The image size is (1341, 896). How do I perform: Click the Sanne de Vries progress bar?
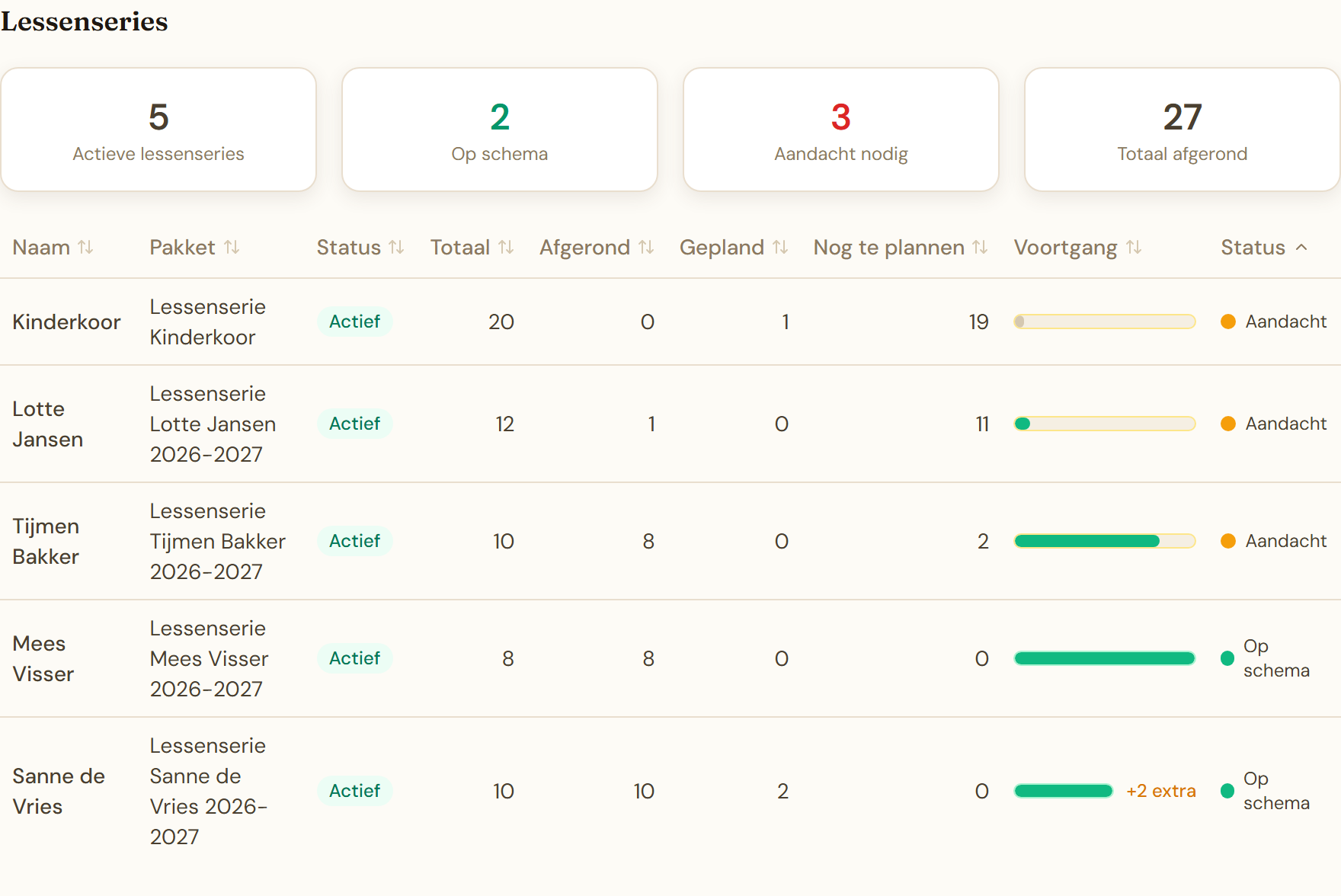[x=1064, y=791]
